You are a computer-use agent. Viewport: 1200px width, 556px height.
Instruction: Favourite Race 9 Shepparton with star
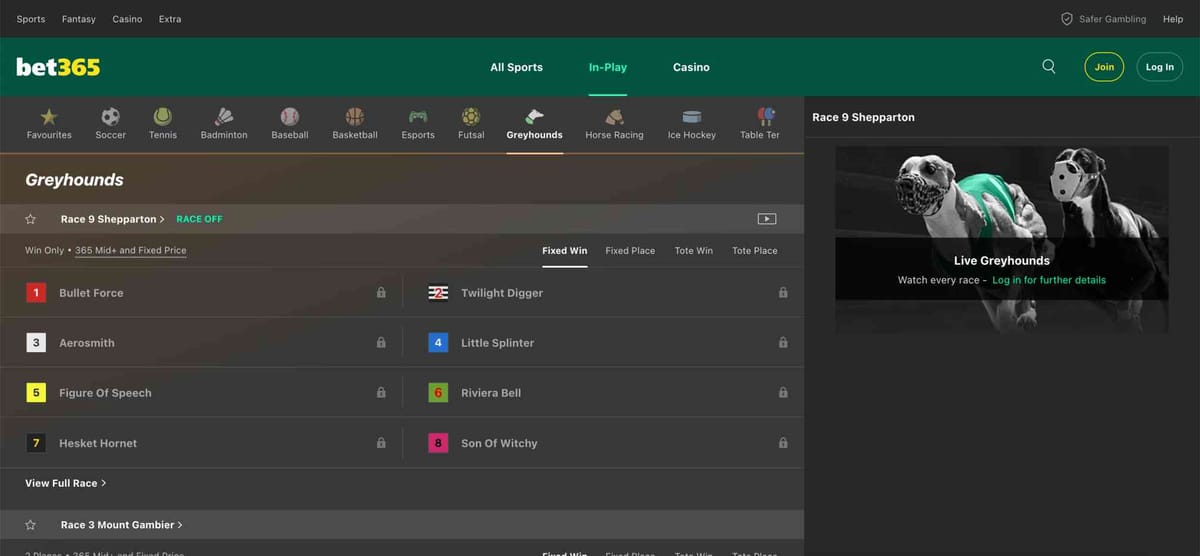(31, 219)
